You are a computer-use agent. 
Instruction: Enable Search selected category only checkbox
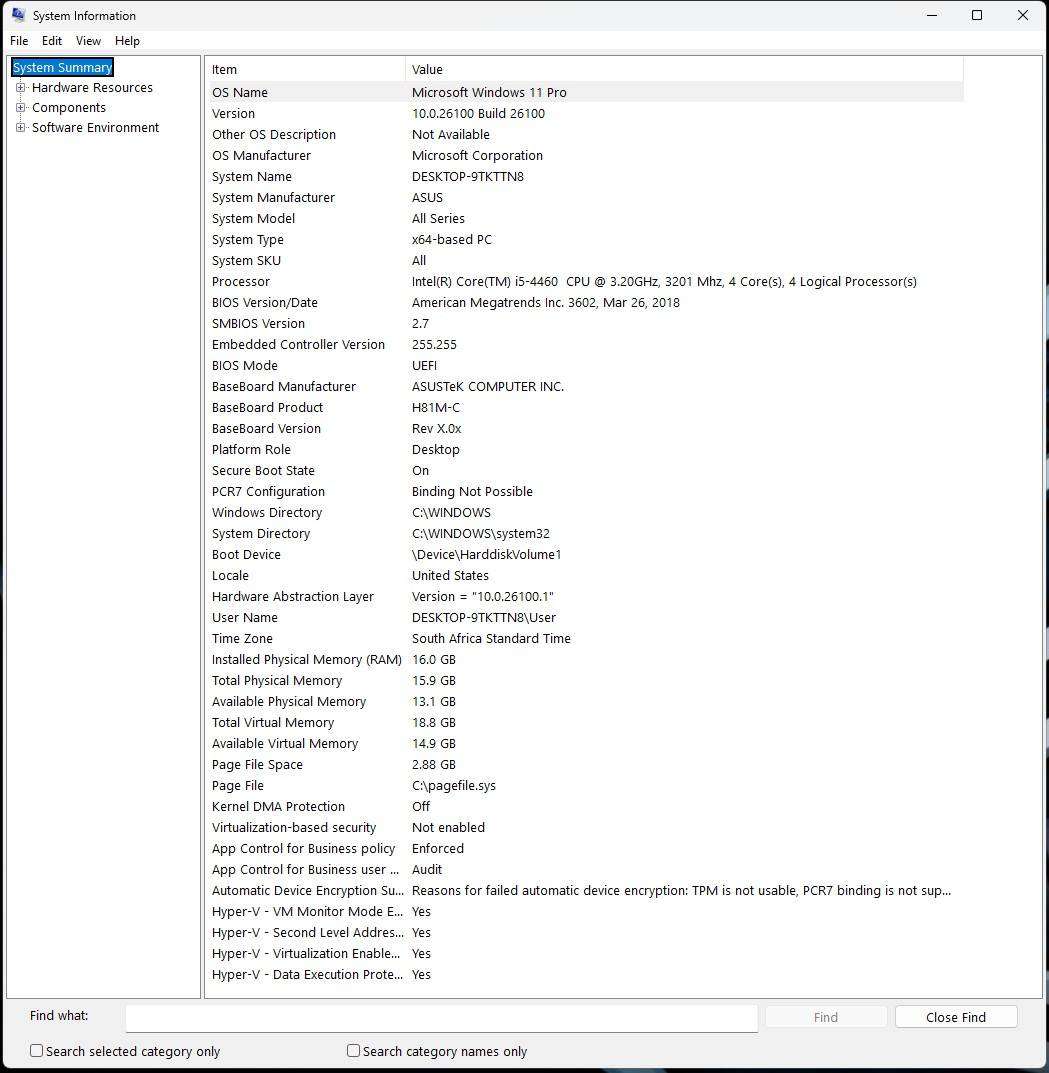[37, 1051]
